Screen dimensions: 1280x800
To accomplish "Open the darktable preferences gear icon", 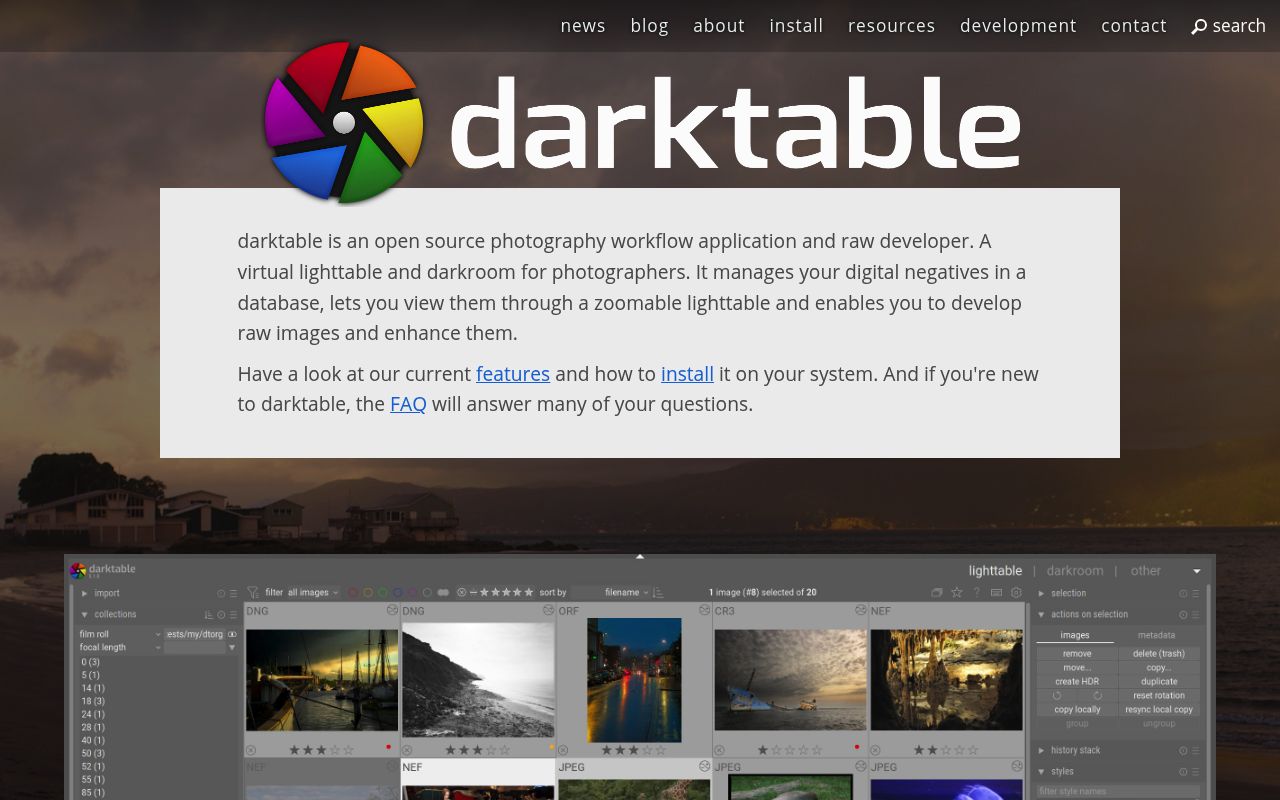I will pos(1015,592).
